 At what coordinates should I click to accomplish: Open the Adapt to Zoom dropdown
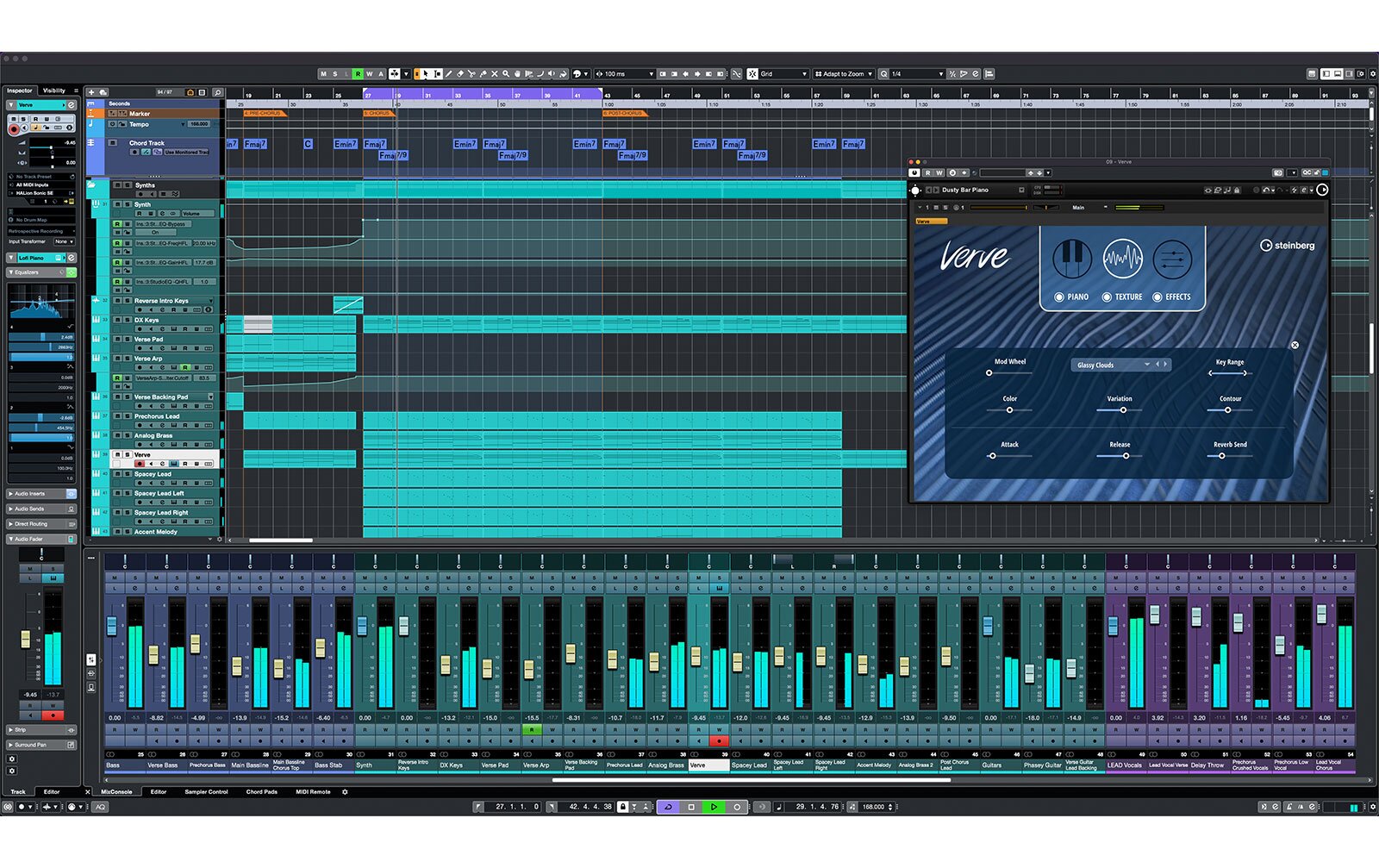(x=845, y=74)
